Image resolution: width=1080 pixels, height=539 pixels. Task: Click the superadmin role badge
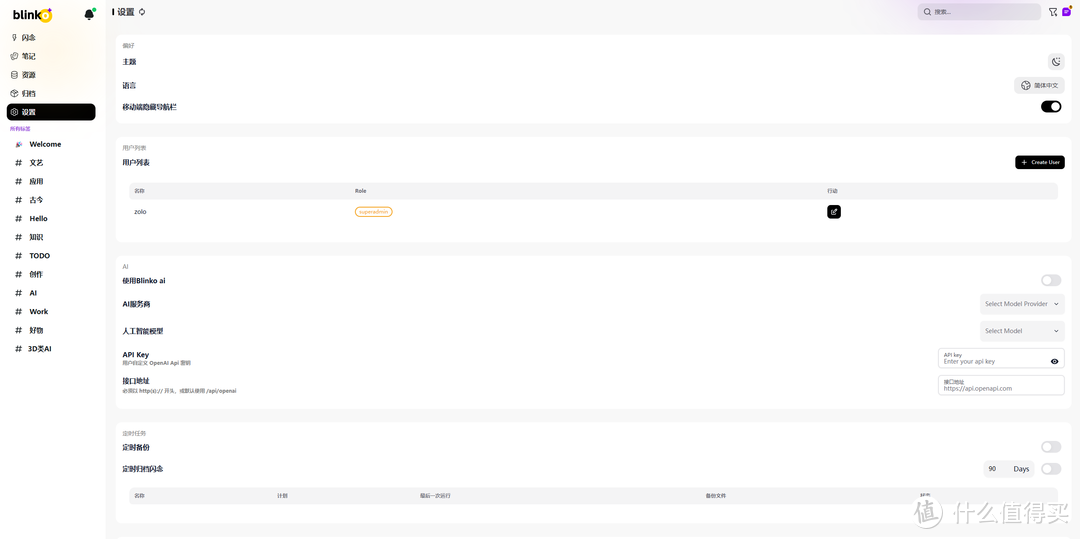(x=373, y=212)
